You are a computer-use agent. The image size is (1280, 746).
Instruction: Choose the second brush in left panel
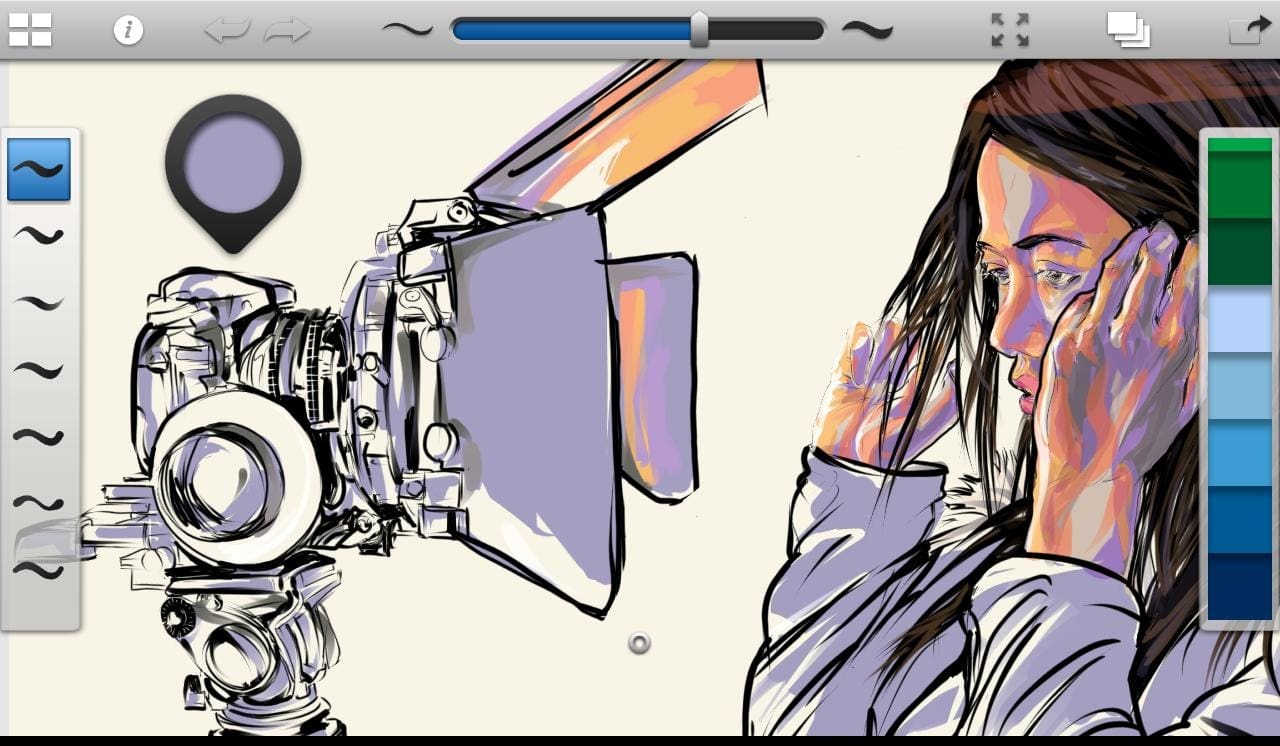point(39,236)
